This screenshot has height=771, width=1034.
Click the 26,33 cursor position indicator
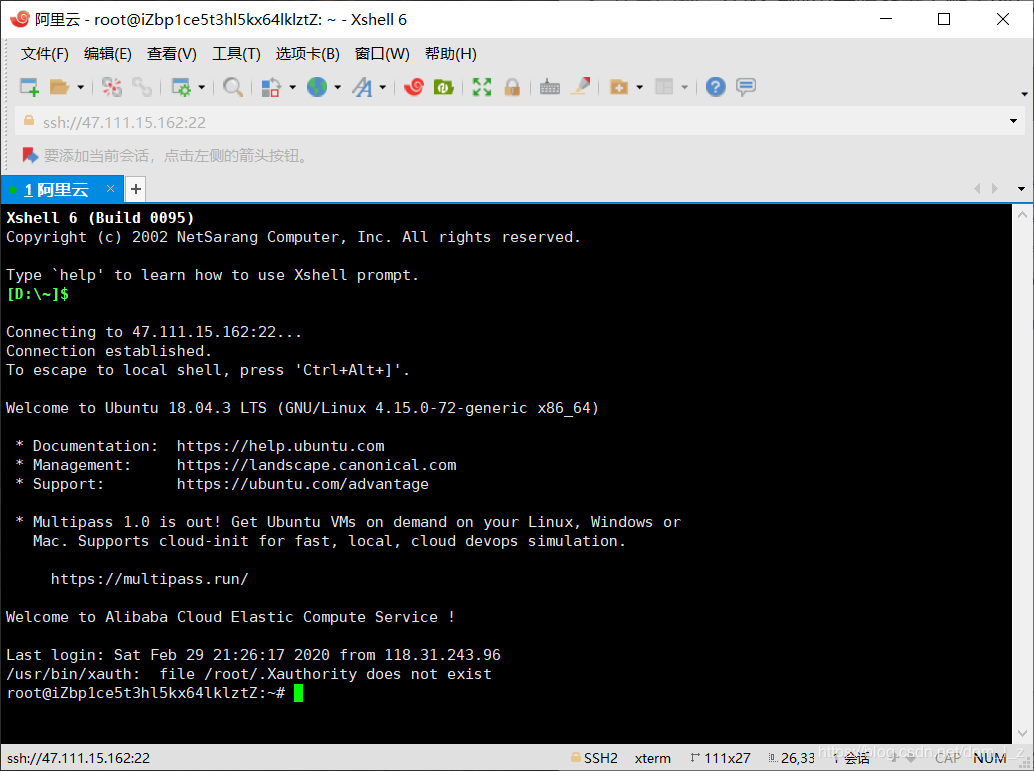tap(792, 758)
